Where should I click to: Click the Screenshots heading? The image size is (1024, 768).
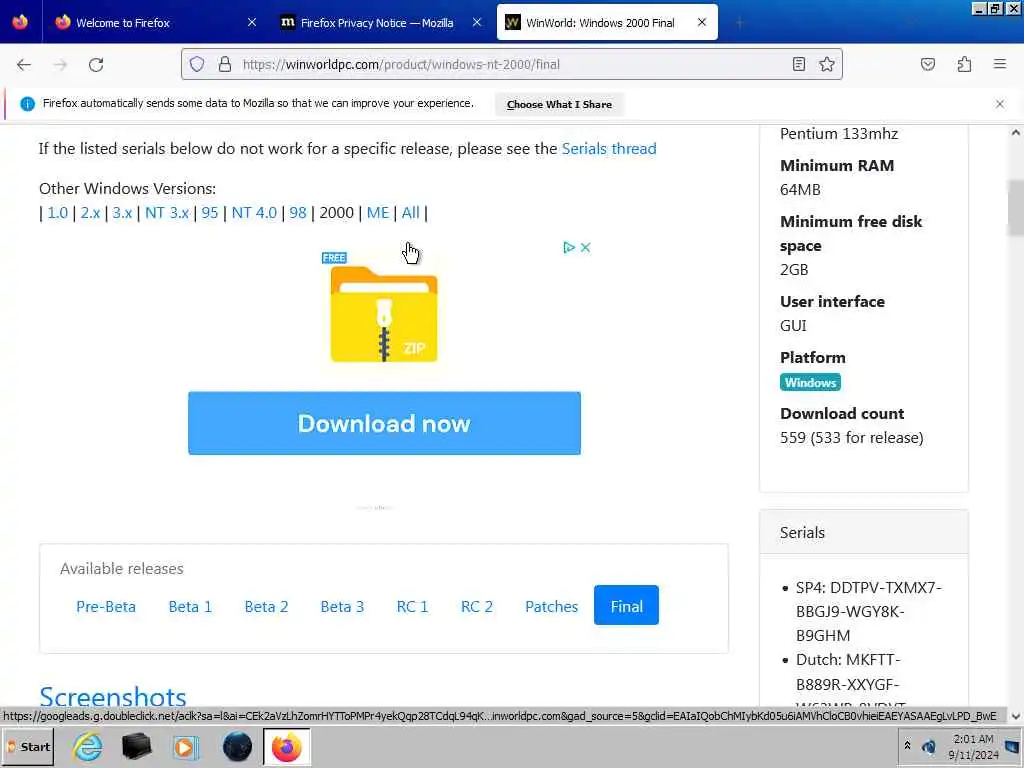(x=113, y=697)
